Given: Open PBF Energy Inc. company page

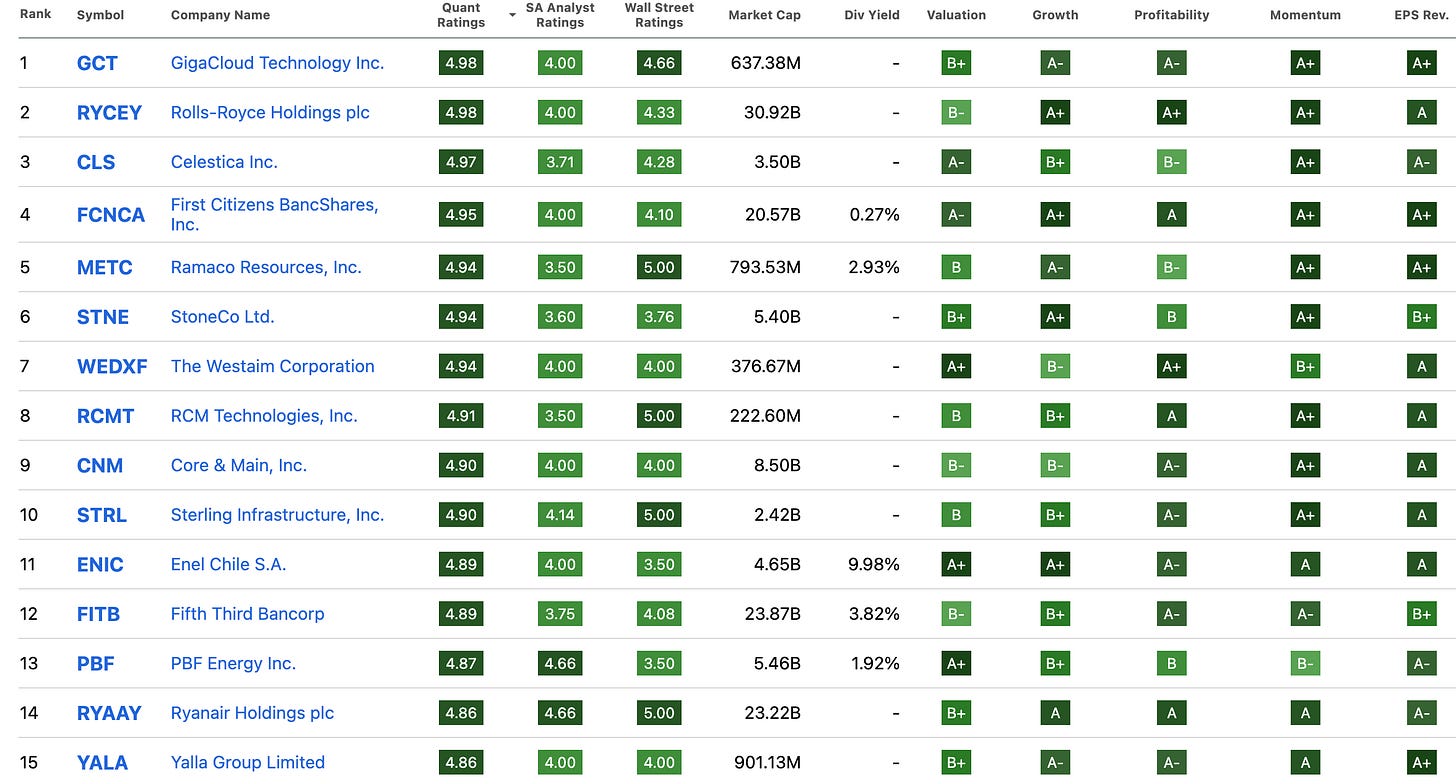Looking at the screenshot, I should (x=233, y=664).
